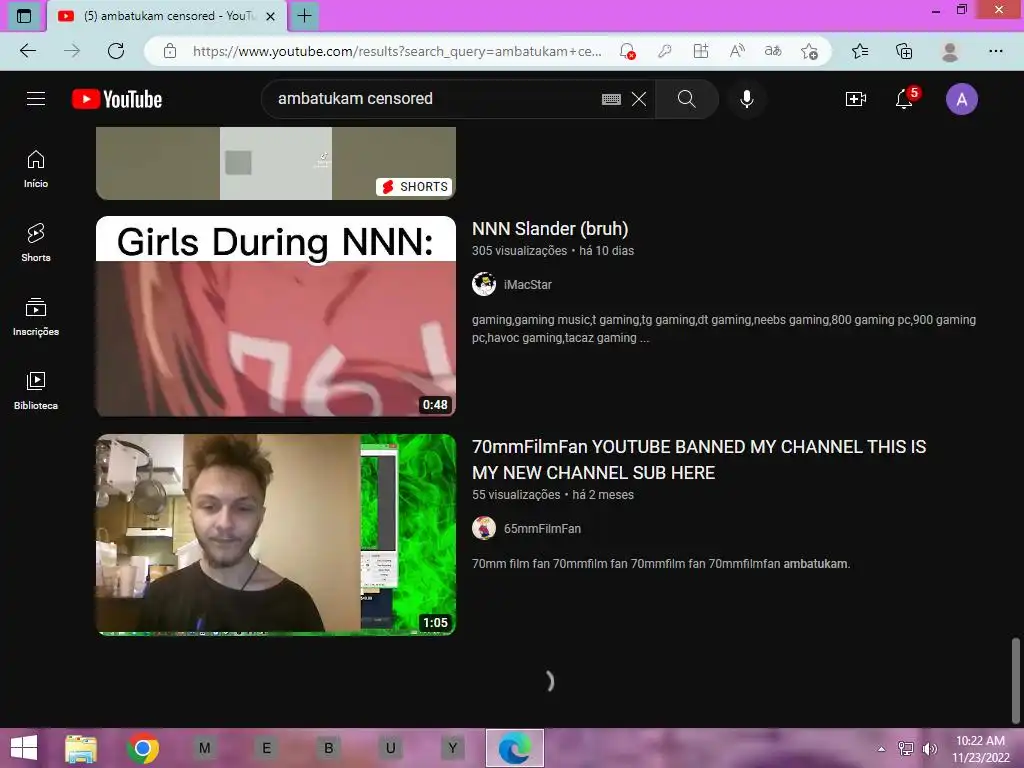The height and width of the screenshot is (768, 1024).
Task: Open the B taskbar item
Action: tap(328, 748)
